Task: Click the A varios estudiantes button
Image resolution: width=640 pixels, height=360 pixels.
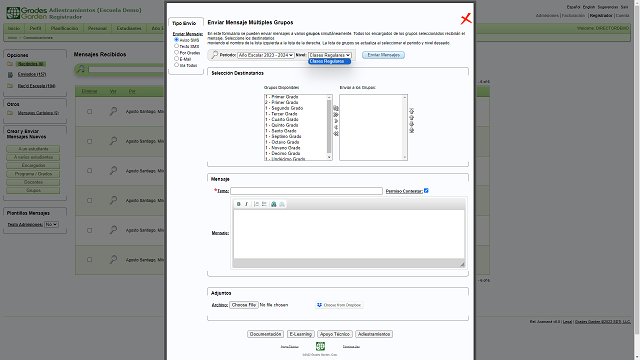Action: click(x=33, y=157)
